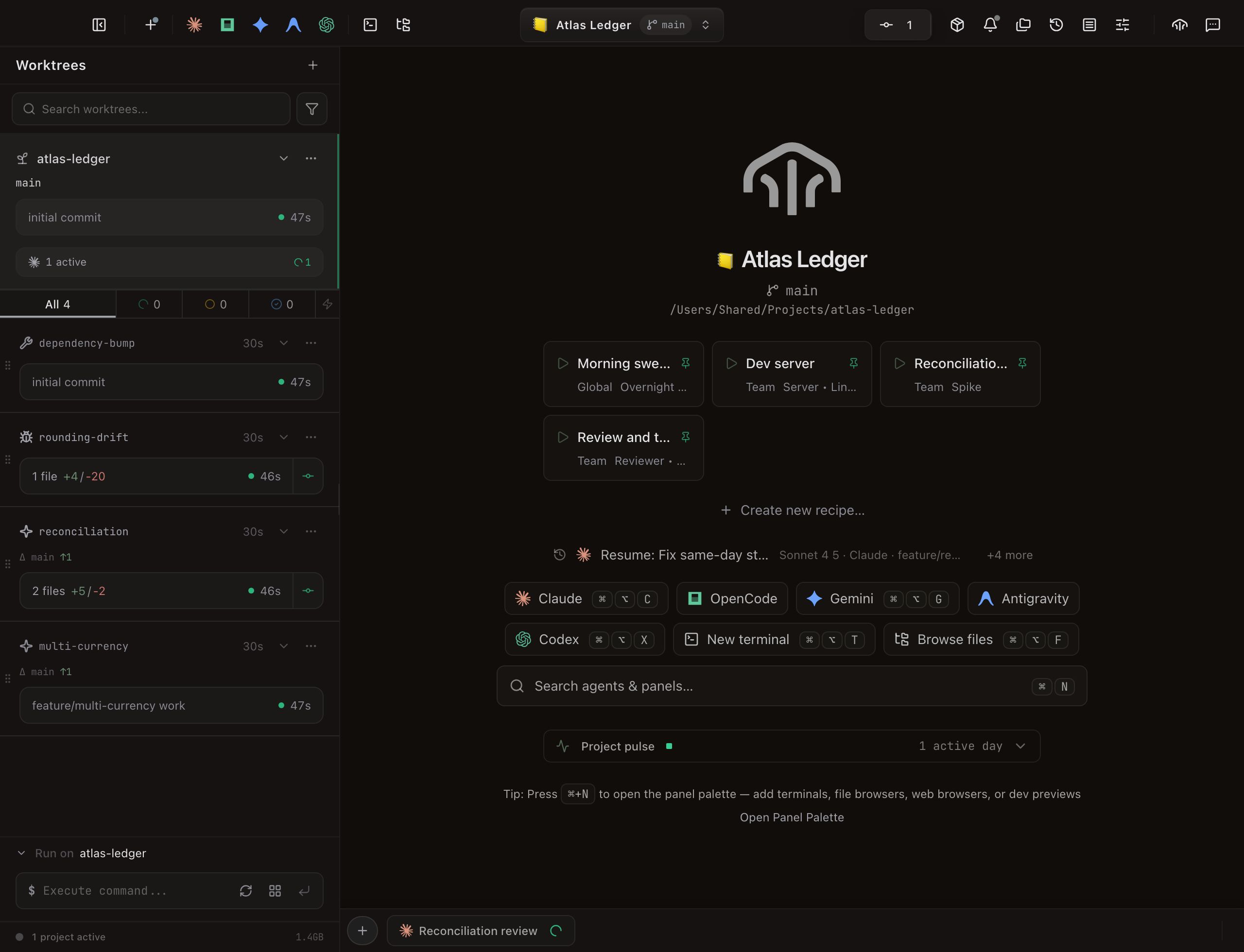
Task: Click the Browse files button
Action: 981,639
